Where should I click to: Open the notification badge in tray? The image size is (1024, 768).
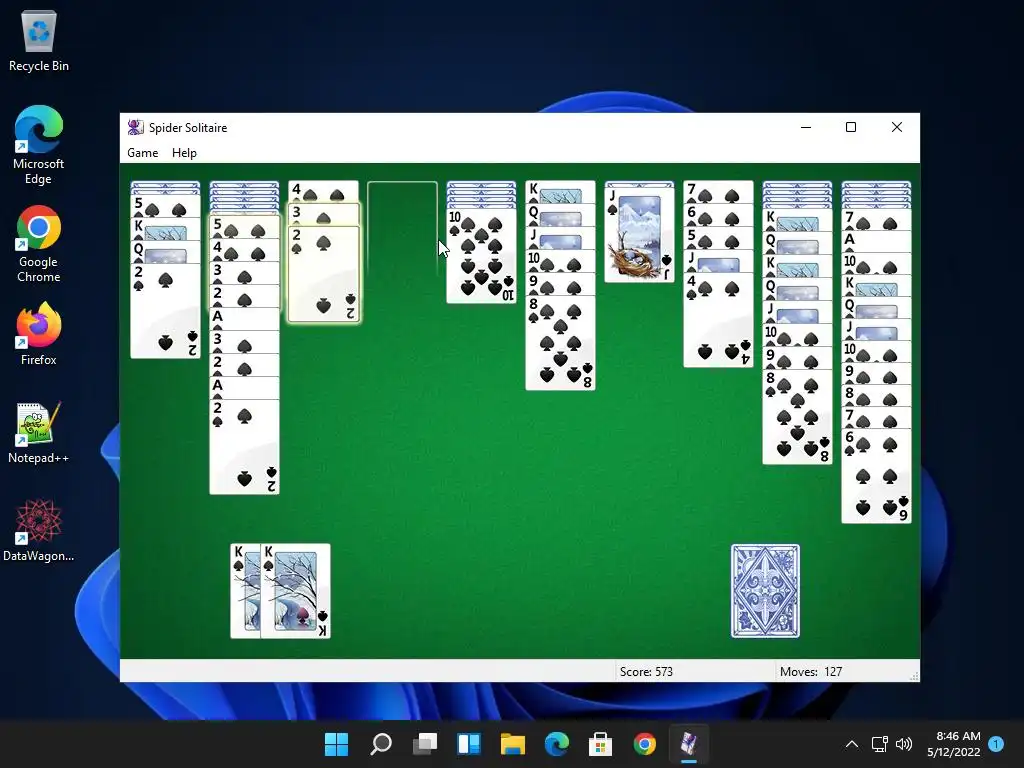pyautogui.click(x=996, y=744)
